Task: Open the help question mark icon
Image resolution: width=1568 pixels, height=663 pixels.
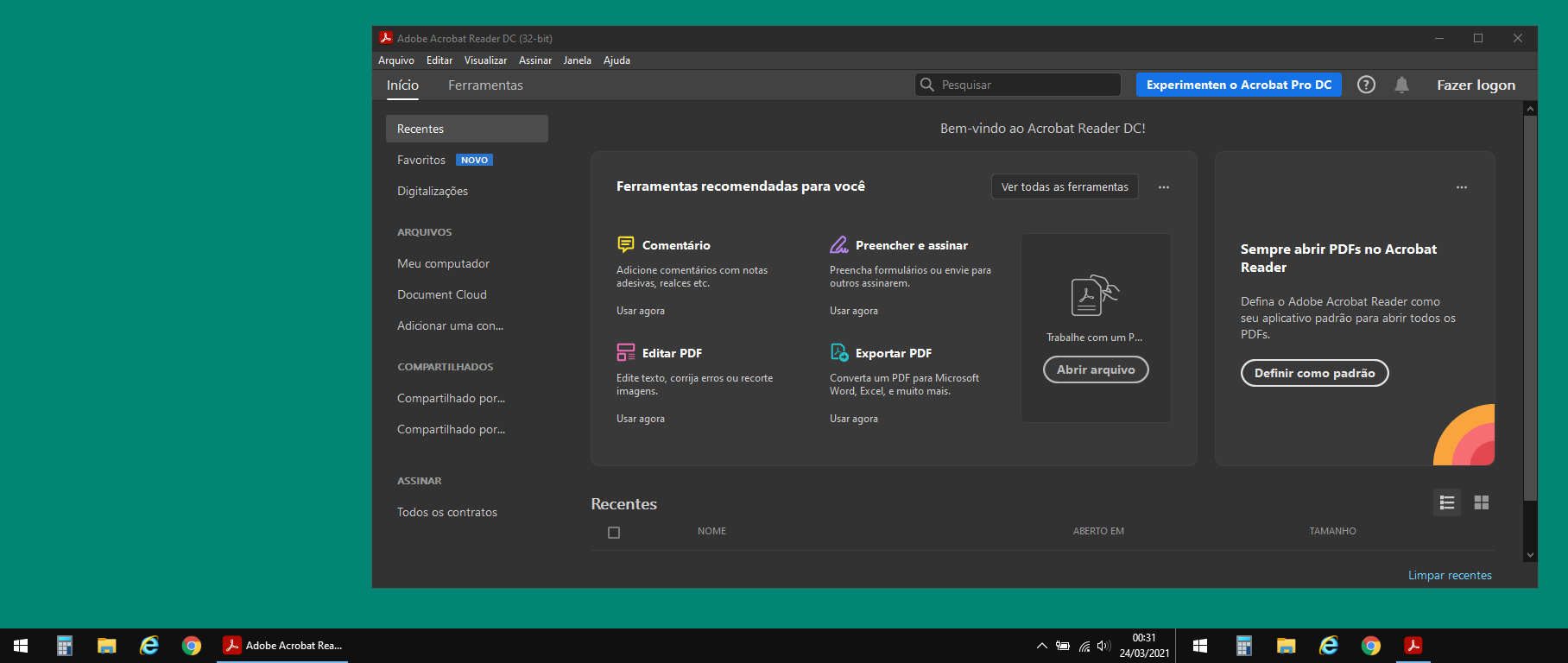Action: (1366, 85)
